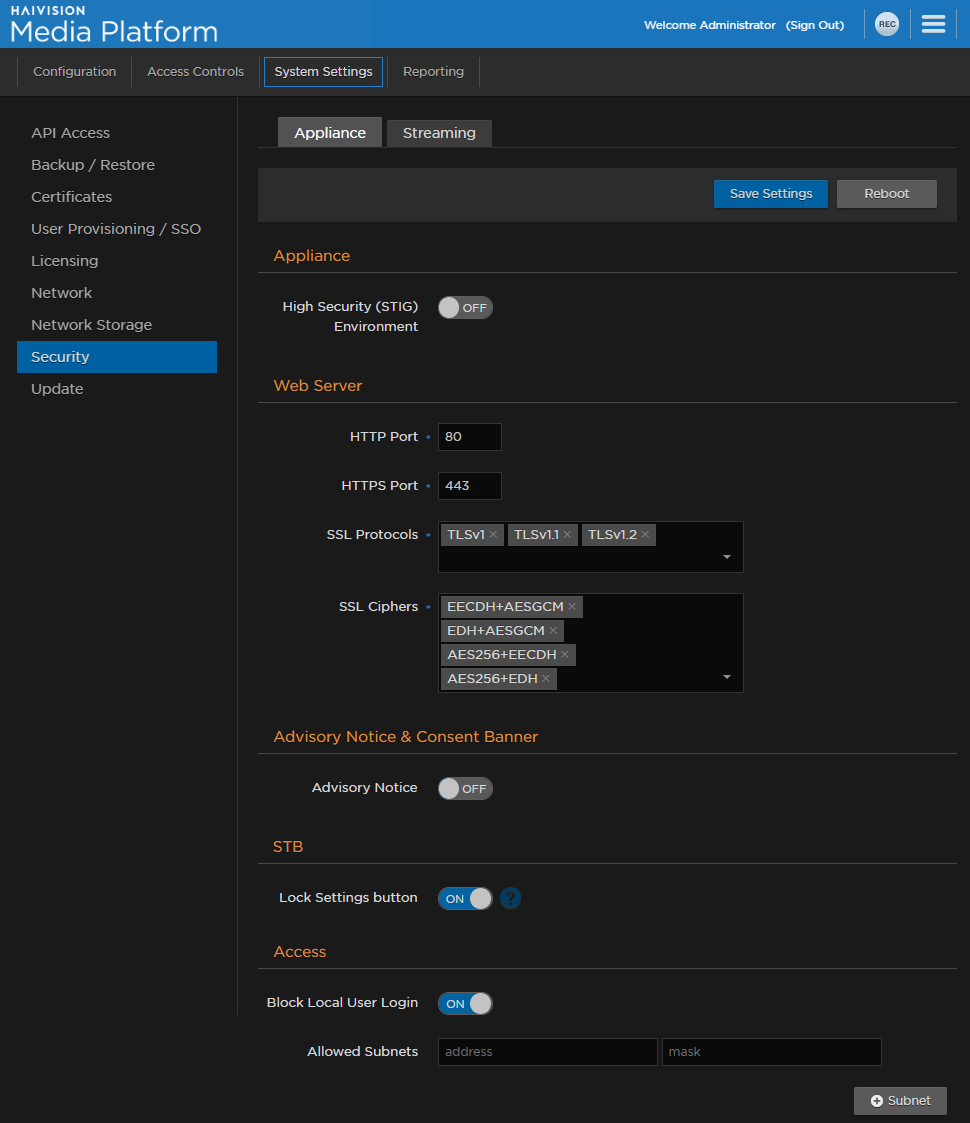Click the REC recording icon in the header
This screenshot has width=970, height=1123.
point(887,24)
